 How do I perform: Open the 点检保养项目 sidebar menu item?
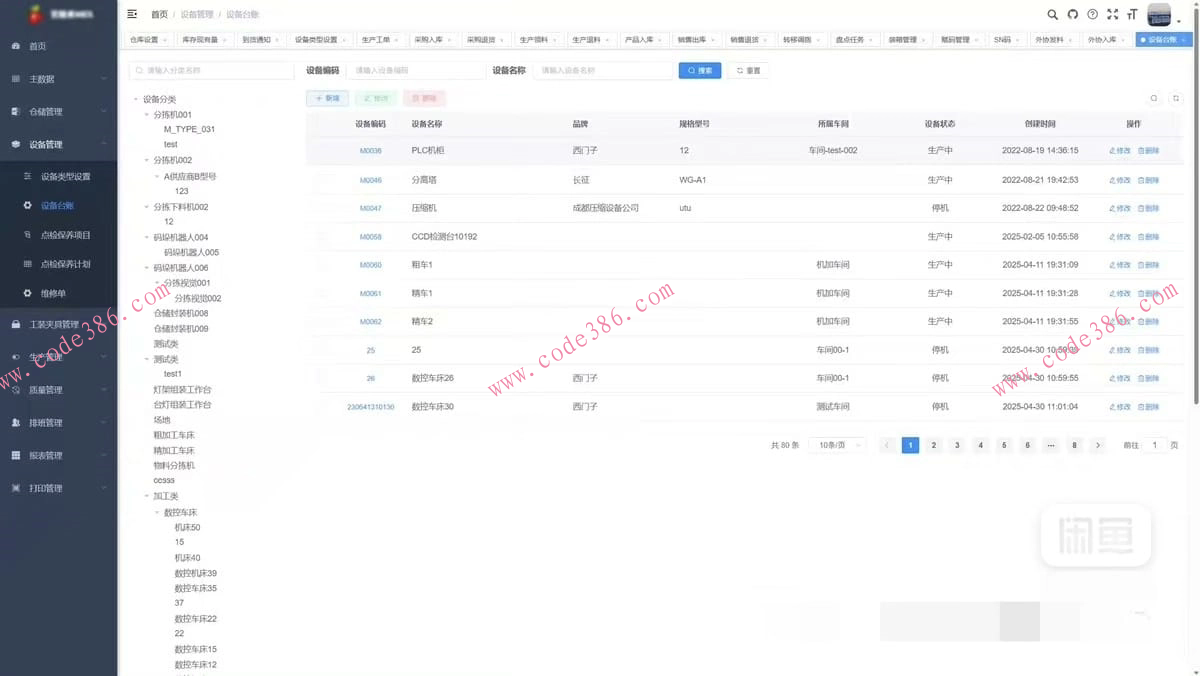click(65, 235)
